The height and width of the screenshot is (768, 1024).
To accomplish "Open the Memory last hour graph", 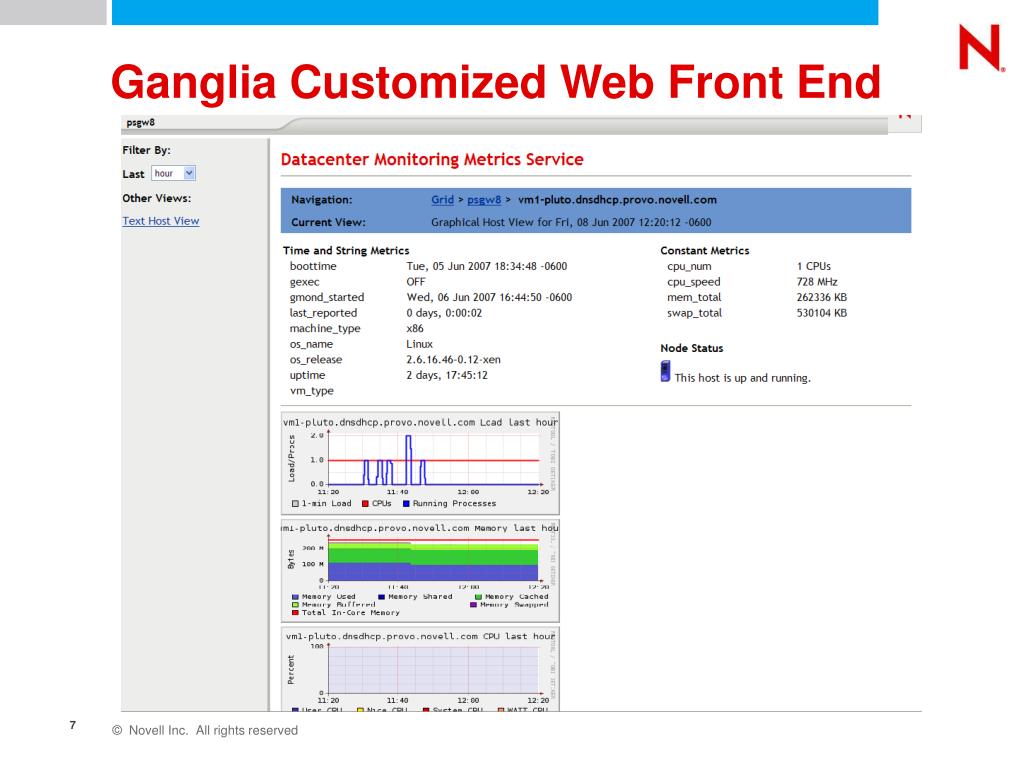I will click(420, 571).
